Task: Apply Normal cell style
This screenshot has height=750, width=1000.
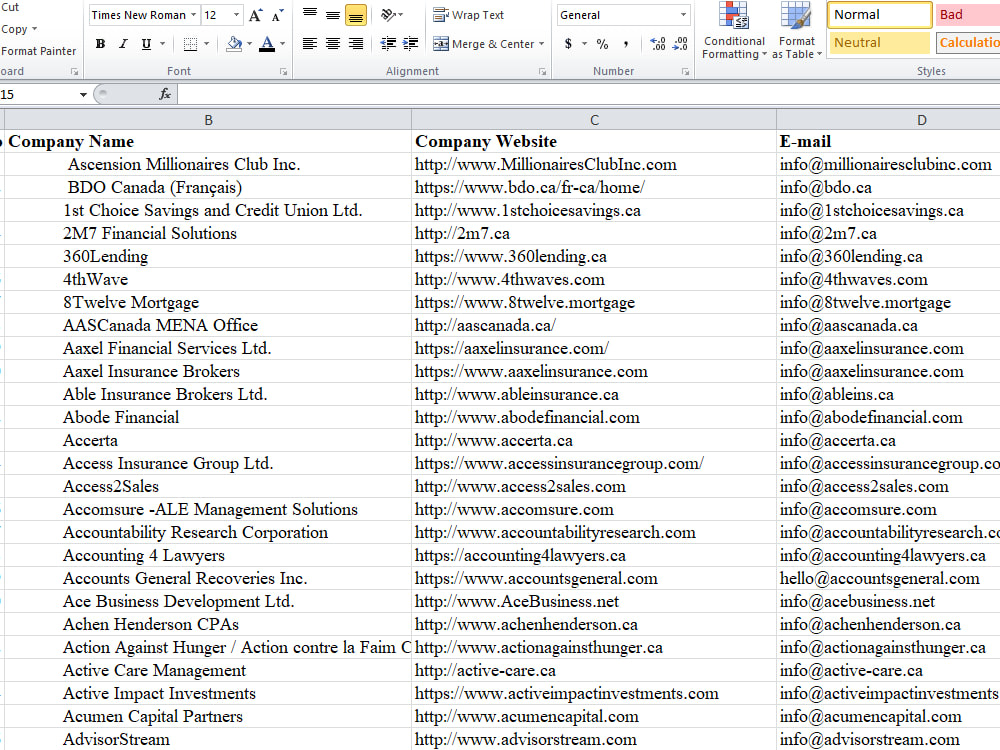Action: (879, 15)
